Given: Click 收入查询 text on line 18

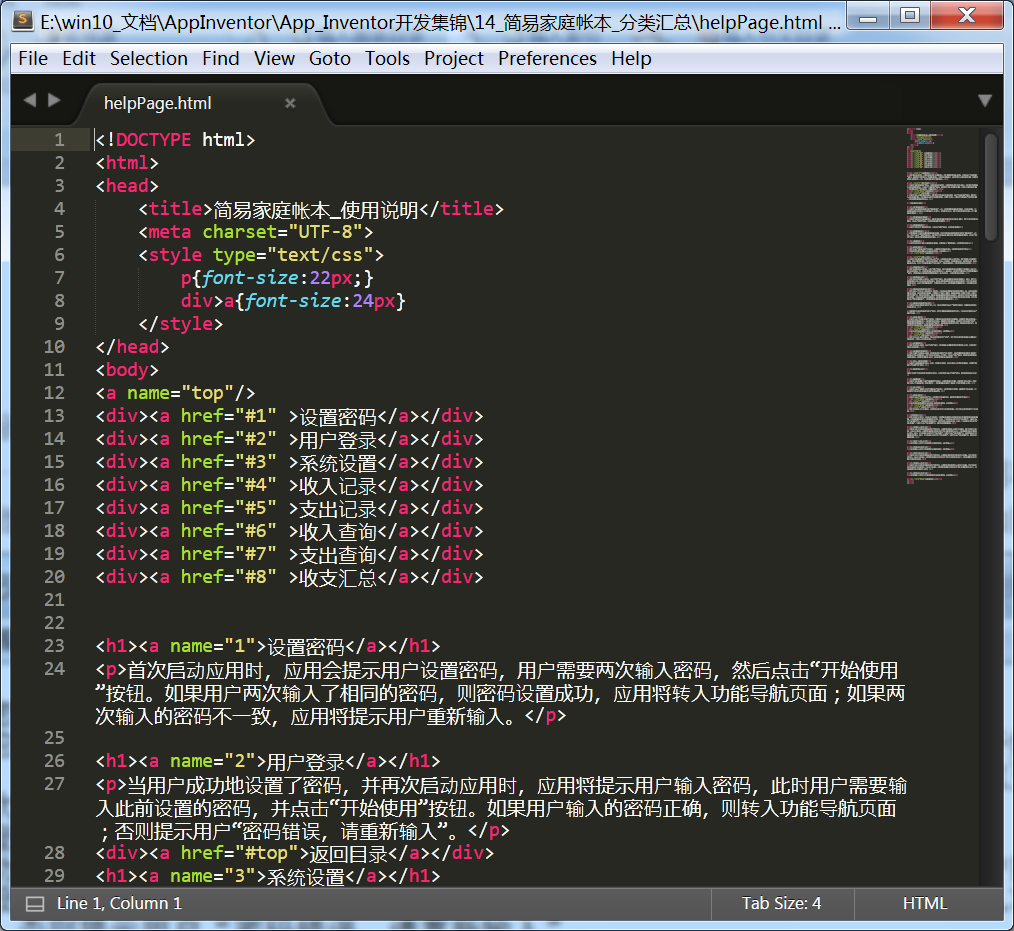Looking at the screenshot, I should click(338, 531).
